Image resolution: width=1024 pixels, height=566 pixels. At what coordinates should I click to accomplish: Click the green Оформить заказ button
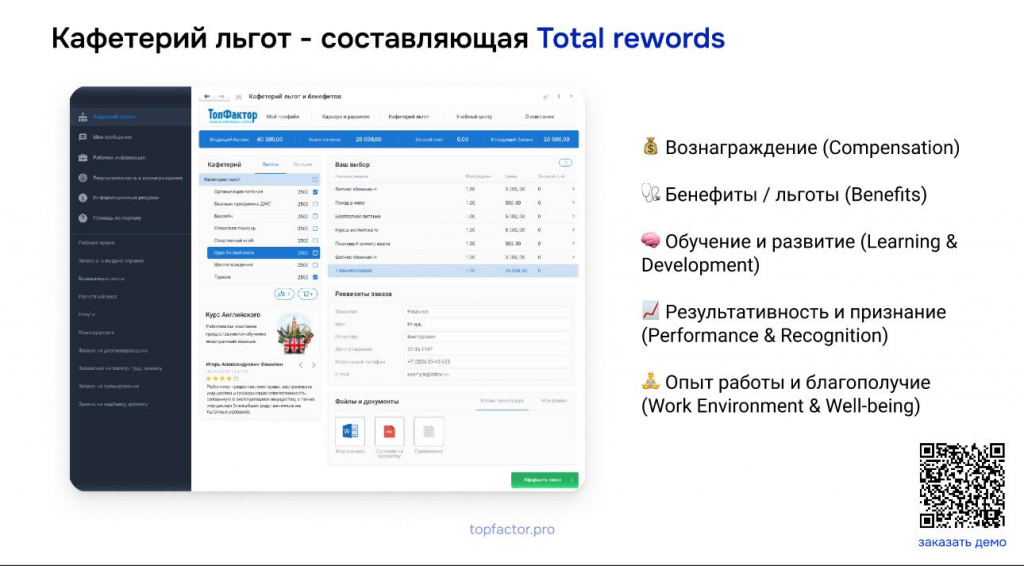(x=545, y=480)
